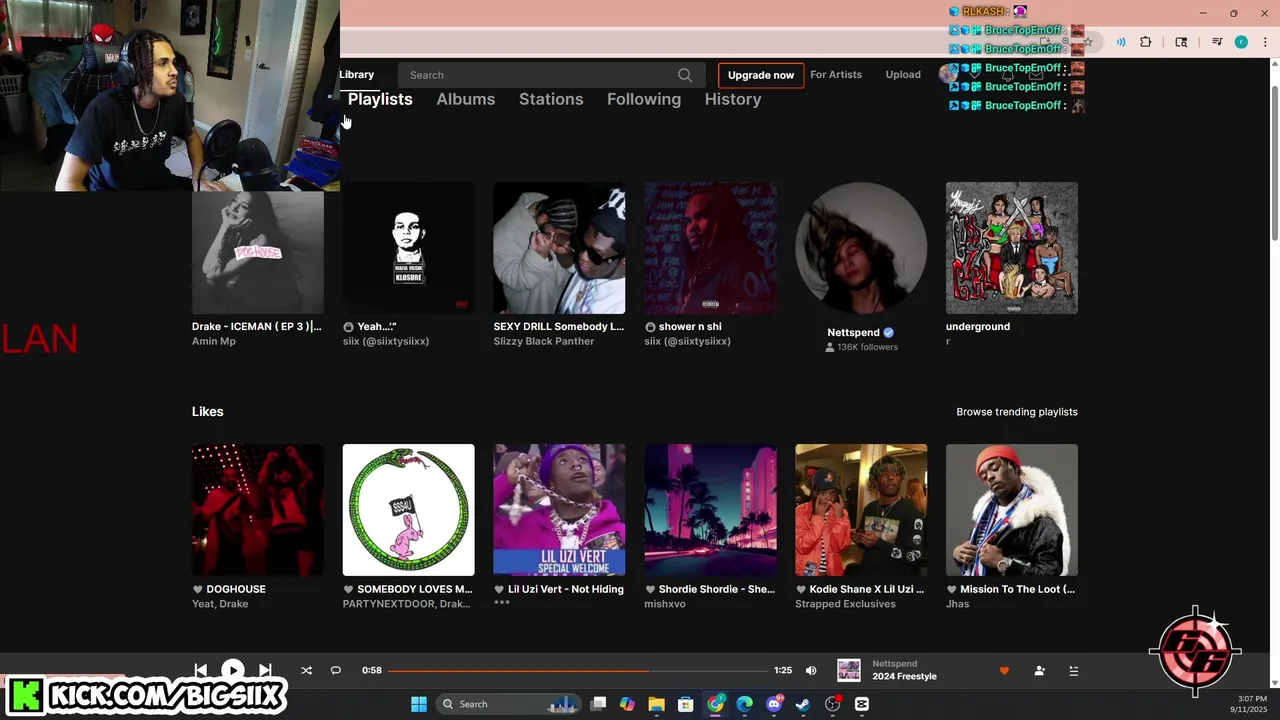Open the browser media controls icon
Screen dimensions: 1280x720
tap(1217, 42)
